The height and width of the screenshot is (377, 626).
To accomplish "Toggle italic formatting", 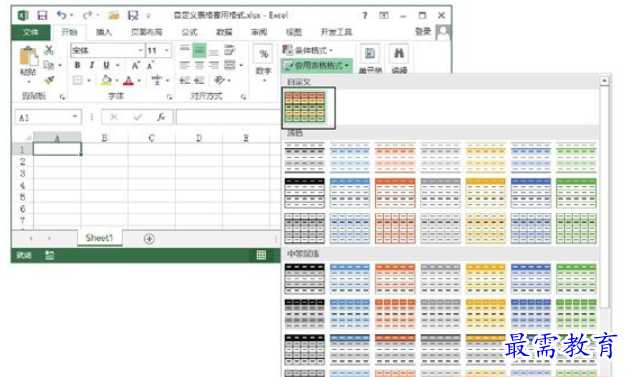I will click(x=92, y=65).
